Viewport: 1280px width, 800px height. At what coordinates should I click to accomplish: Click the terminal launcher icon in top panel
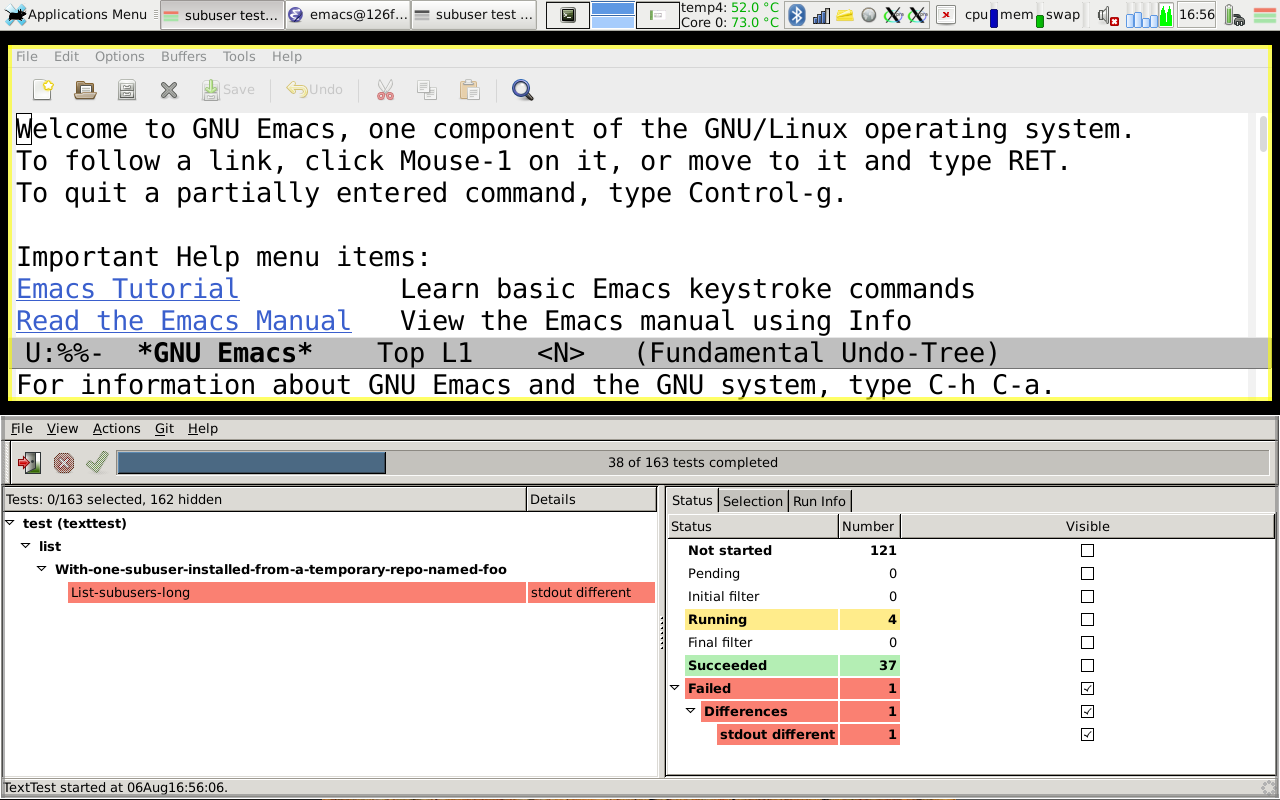pos(568,15)
